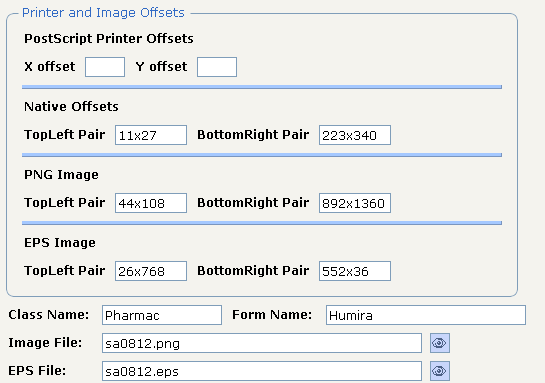Click the EPS Image heading

coord(60,243)
